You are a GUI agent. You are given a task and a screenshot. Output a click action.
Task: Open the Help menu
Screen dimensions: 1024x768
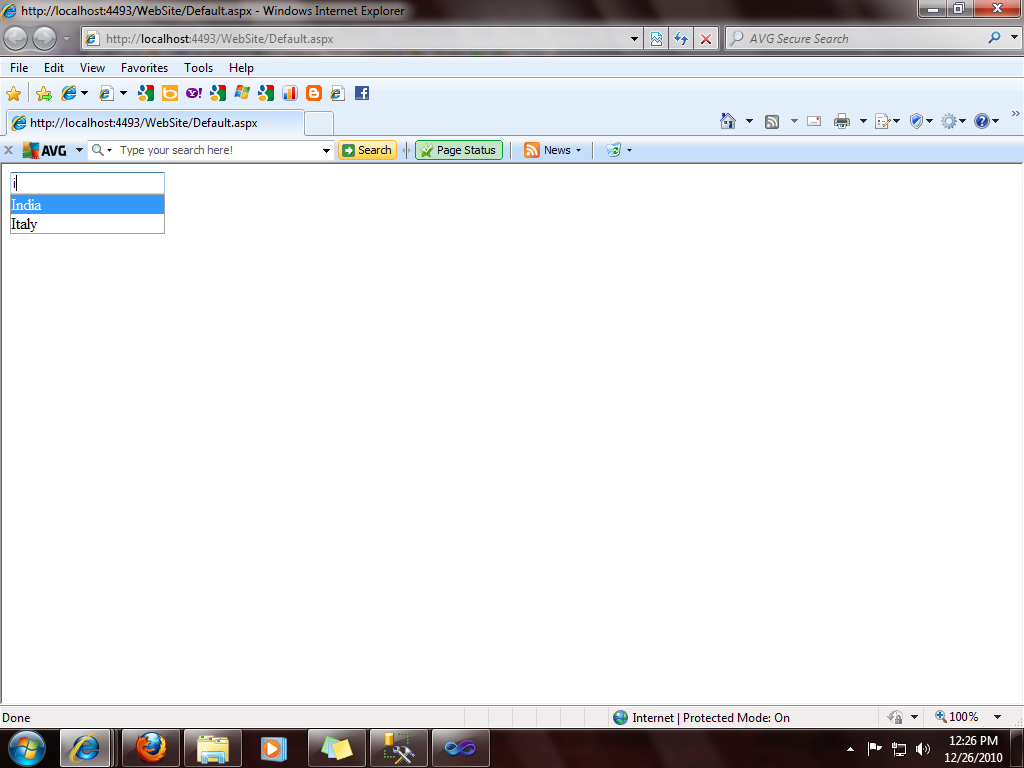tap(241, 68)
